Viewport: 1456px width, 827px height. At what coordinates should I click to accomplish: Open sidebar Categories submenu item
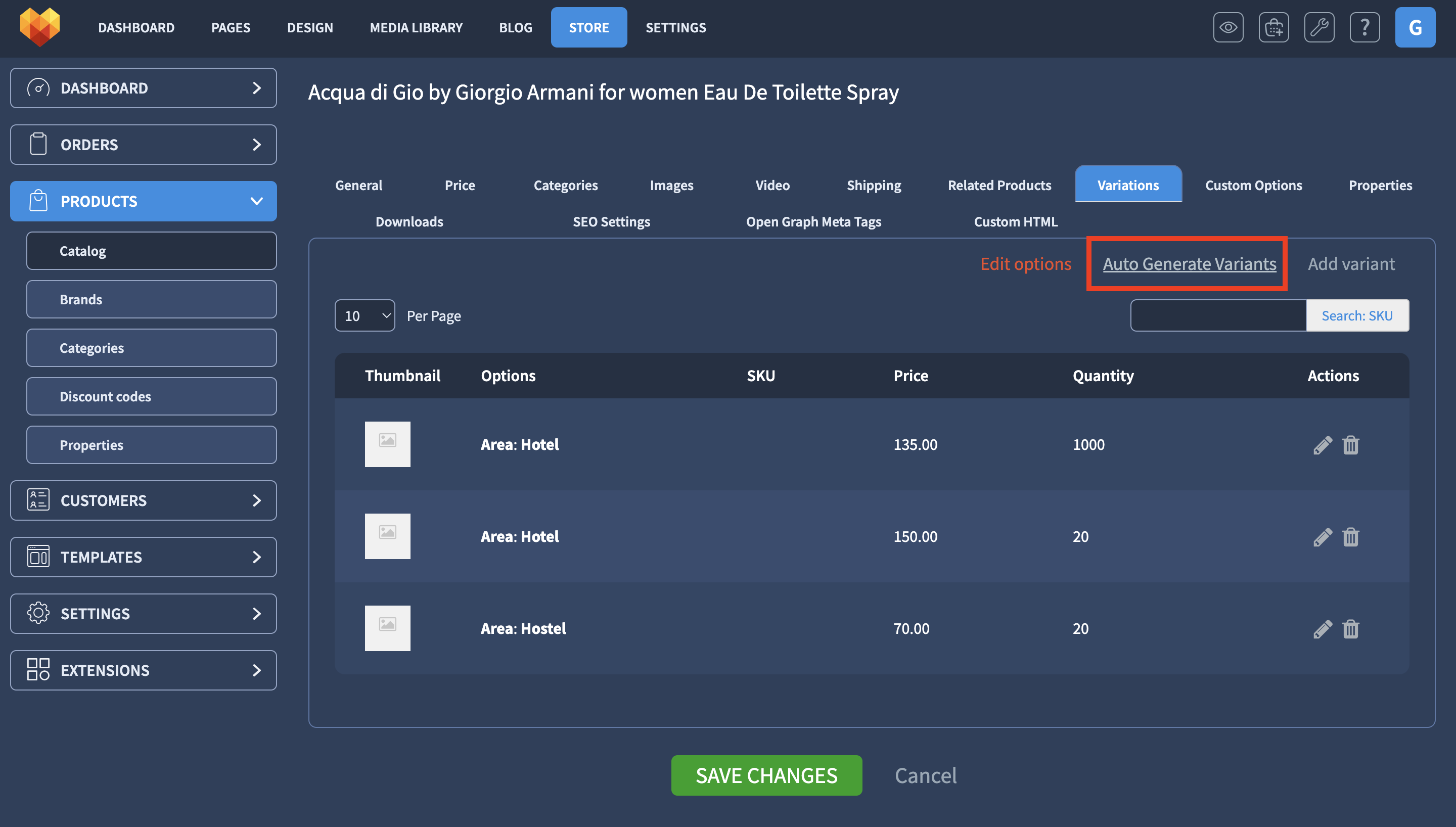[151, 348]
